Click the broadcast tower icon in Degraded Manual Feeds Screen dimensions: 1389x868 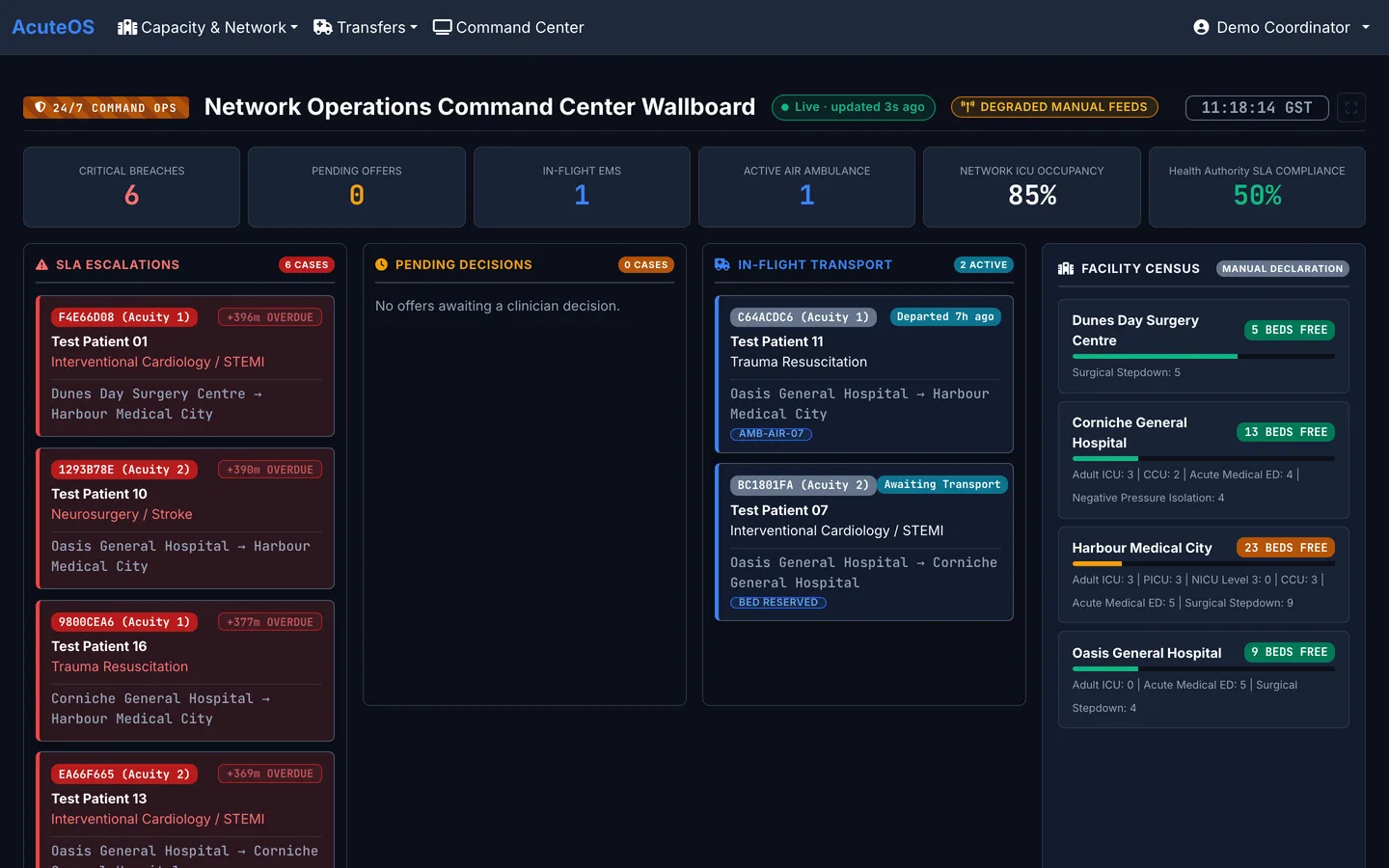coord(967,107)
